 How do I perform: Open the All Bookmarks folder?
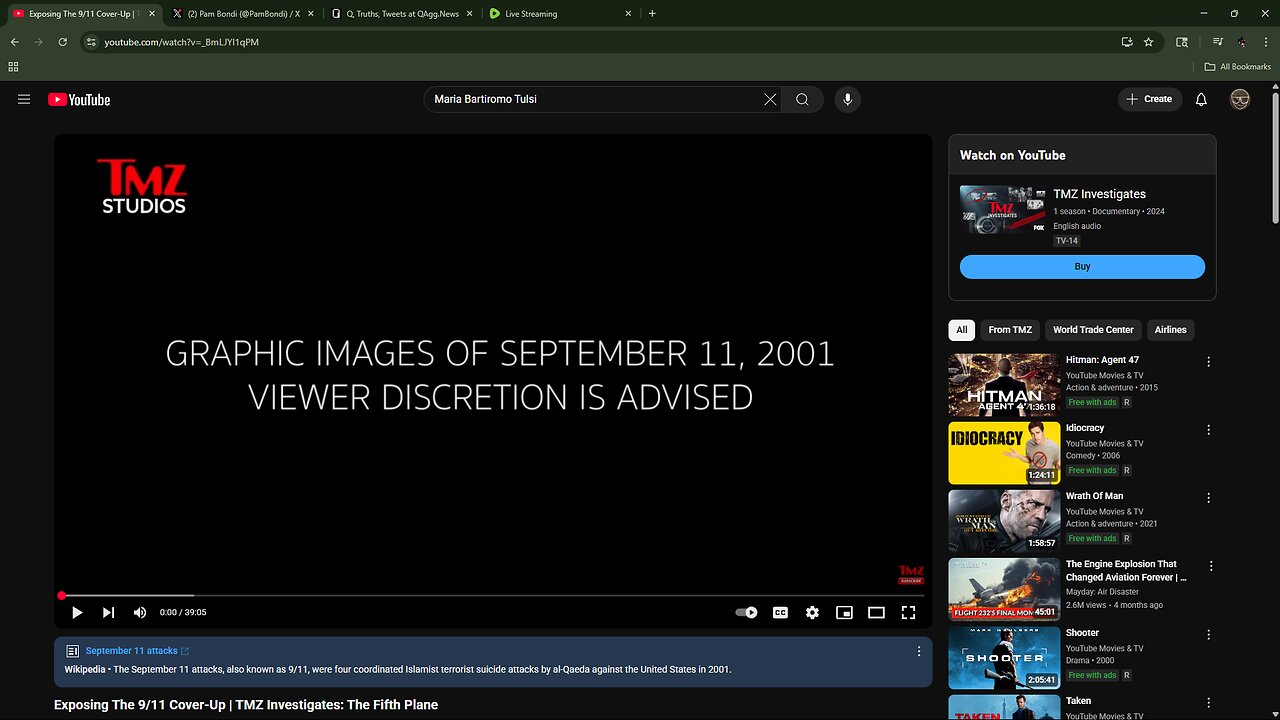1238,67
